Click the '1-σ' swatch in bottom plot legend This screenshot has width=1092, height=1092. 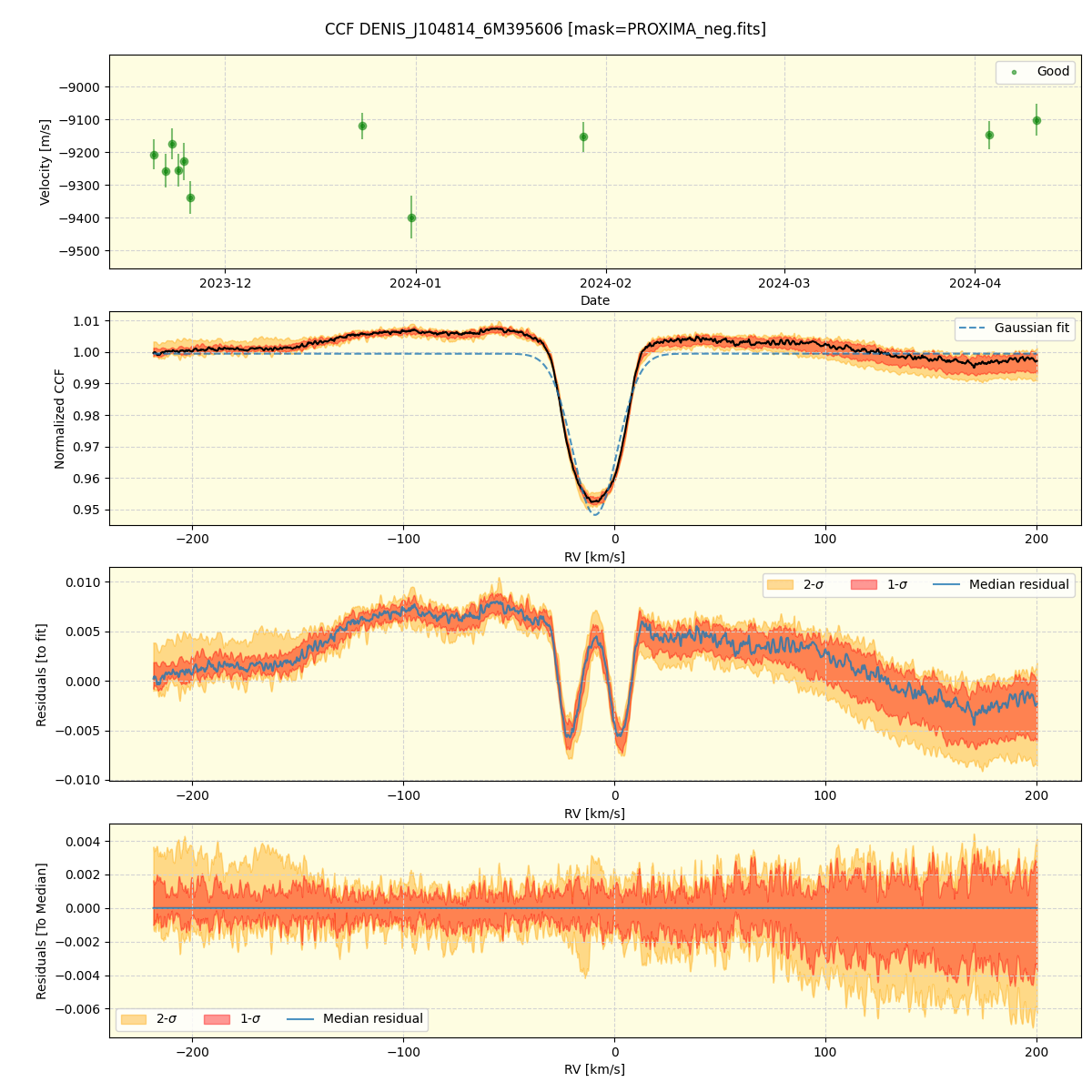click(x=217, y=1019)
